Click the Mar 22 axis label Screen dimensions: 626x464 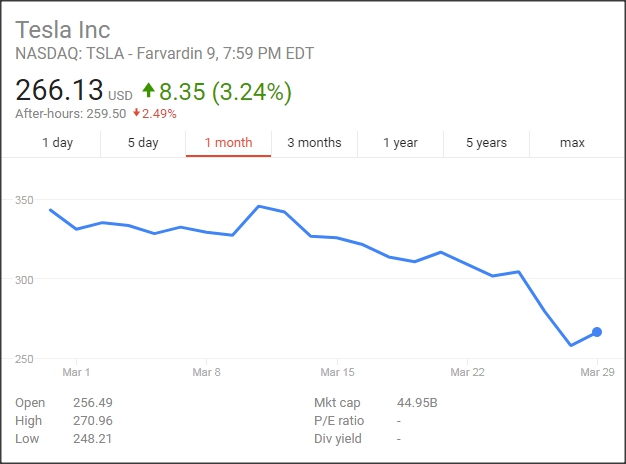467,372
